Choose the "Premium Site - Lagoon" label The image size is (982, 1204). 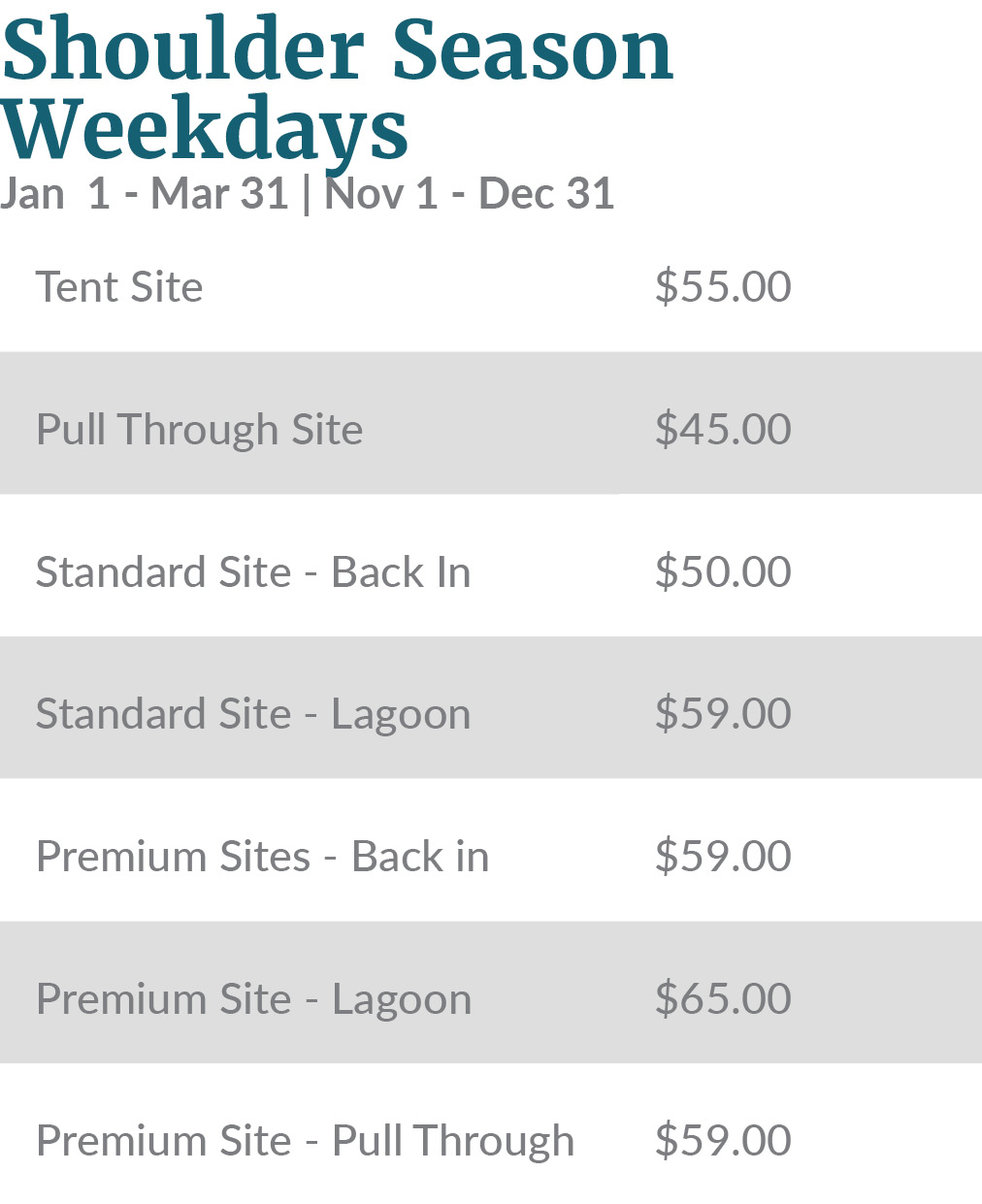[x=253, y=999]
